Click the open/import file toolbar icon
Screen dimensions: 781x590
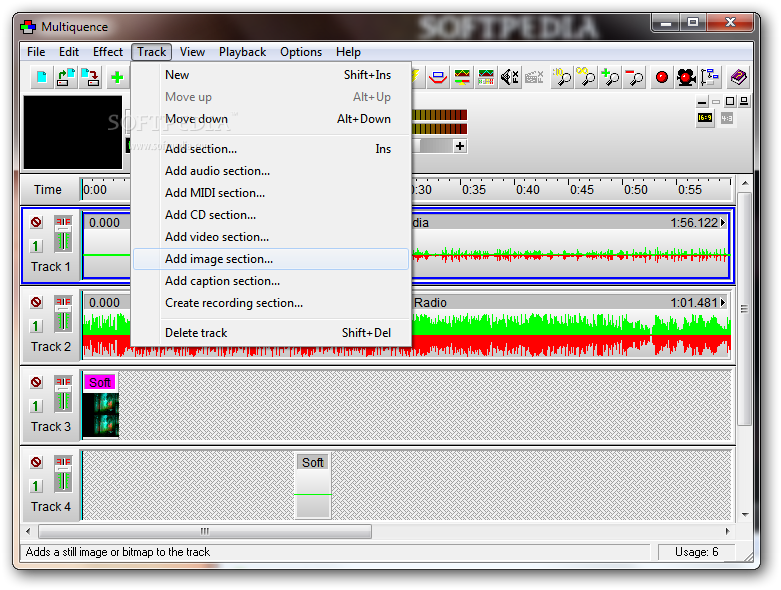click(66, 77)
